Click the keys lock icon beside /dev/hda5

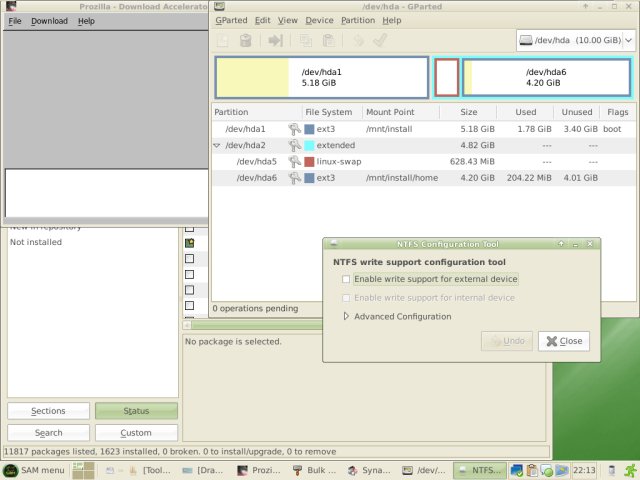coord(294,161)
